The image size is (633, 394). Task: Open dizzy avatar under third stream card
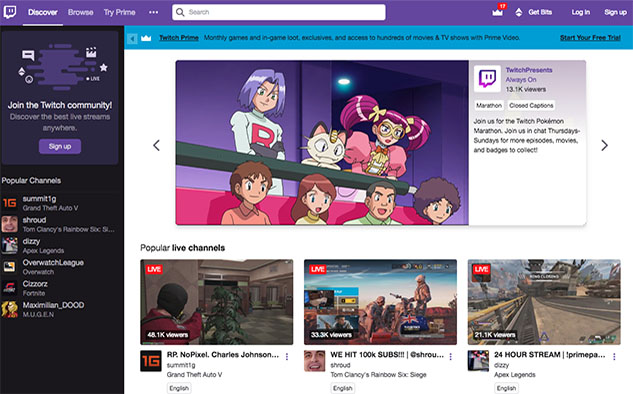point(478,361)
